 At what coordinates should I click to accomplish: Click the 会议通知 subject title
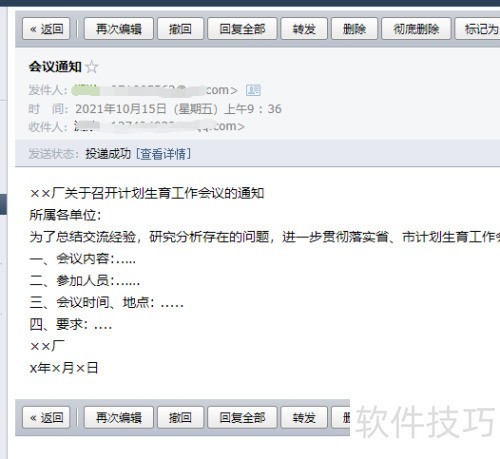55,67
